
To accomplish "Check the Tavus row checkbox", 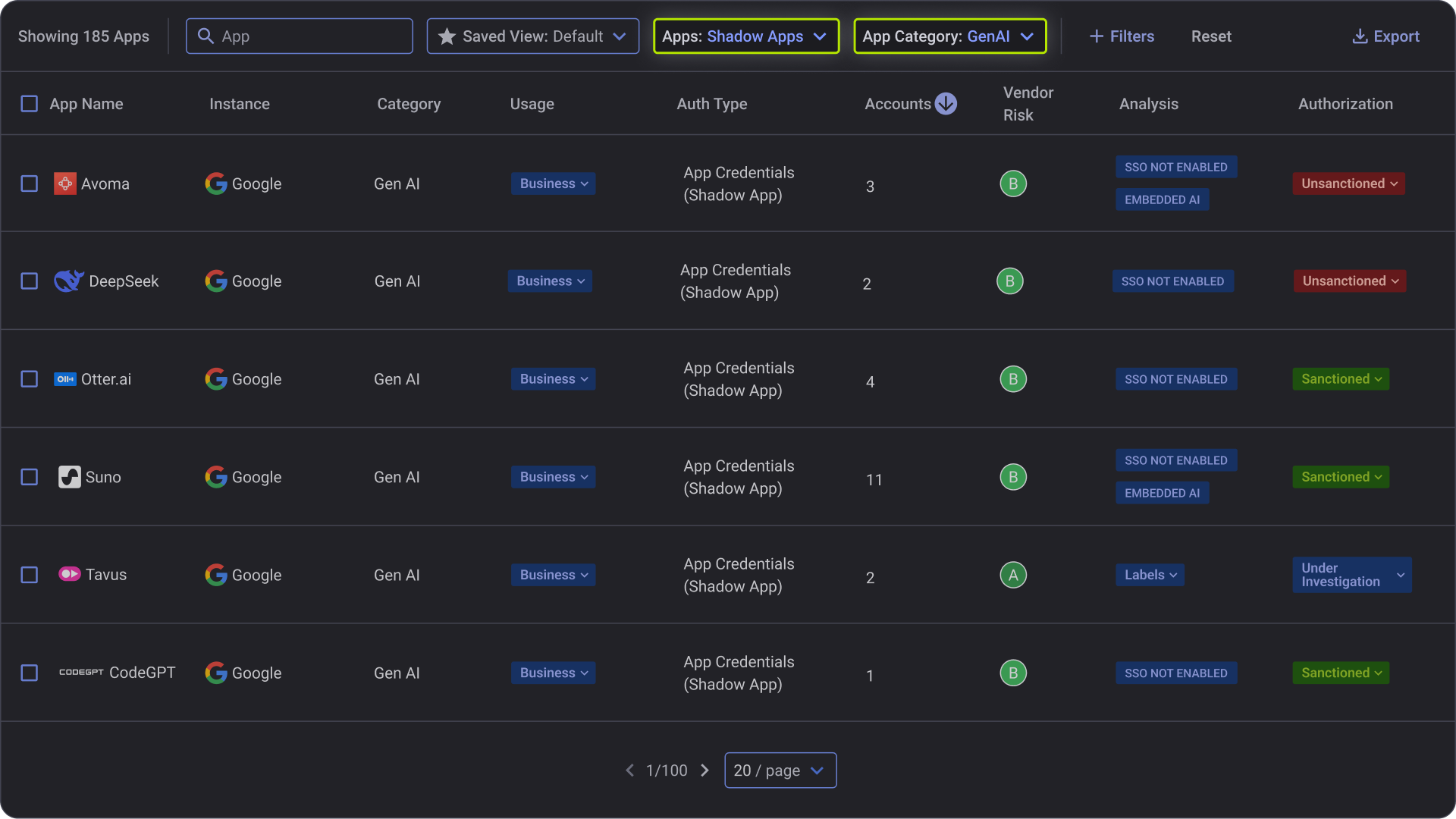I will [x=29, y=575].
